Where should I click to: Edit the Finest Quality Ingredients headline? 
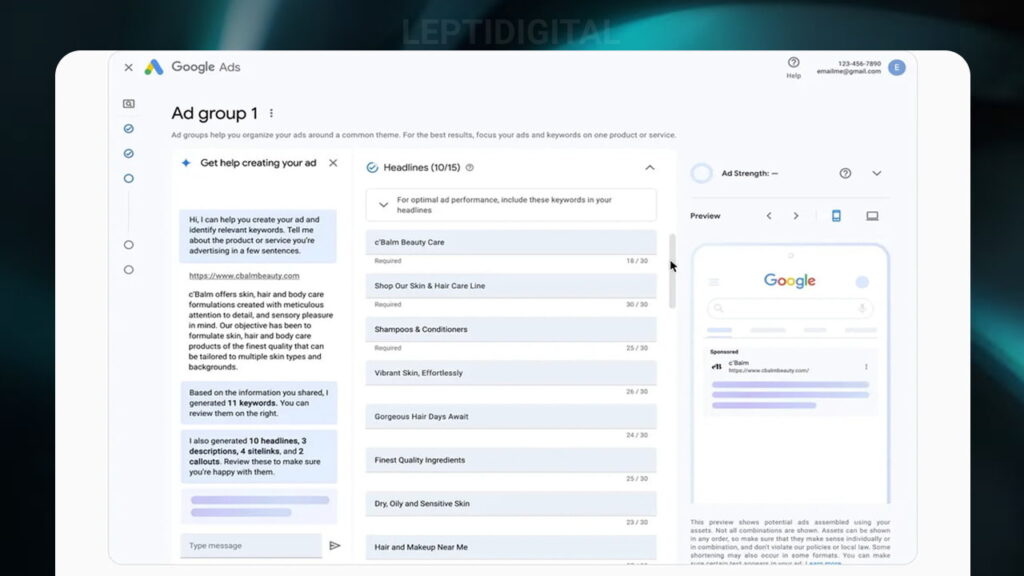point(511,460)
